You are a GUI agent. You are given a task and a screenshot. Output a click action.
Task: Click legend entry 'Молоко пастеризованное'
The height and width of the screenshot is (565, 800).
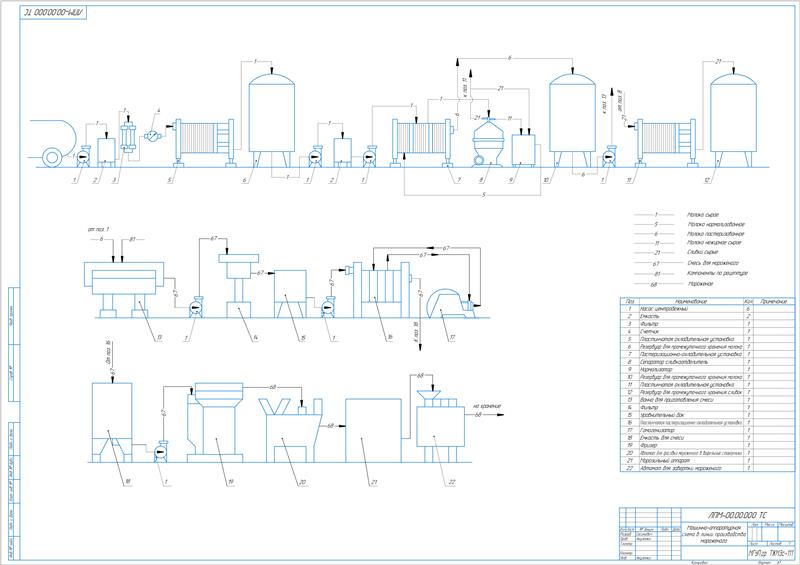716,234
